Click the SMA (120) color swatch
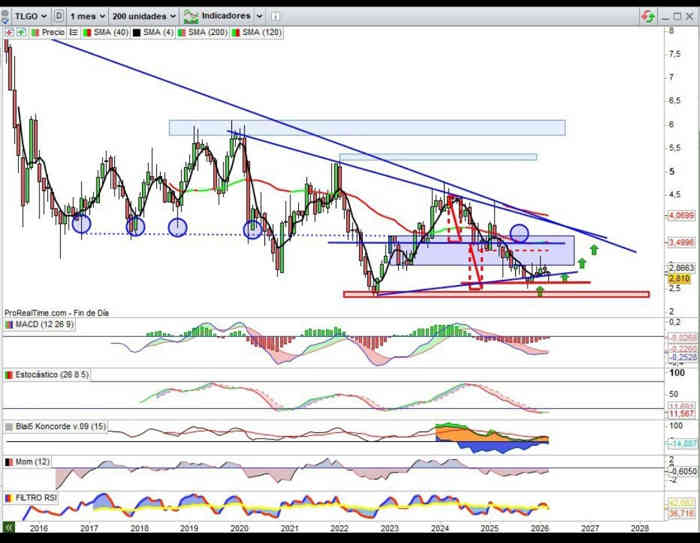Screen dimensions: 700x543 [236, 33]
